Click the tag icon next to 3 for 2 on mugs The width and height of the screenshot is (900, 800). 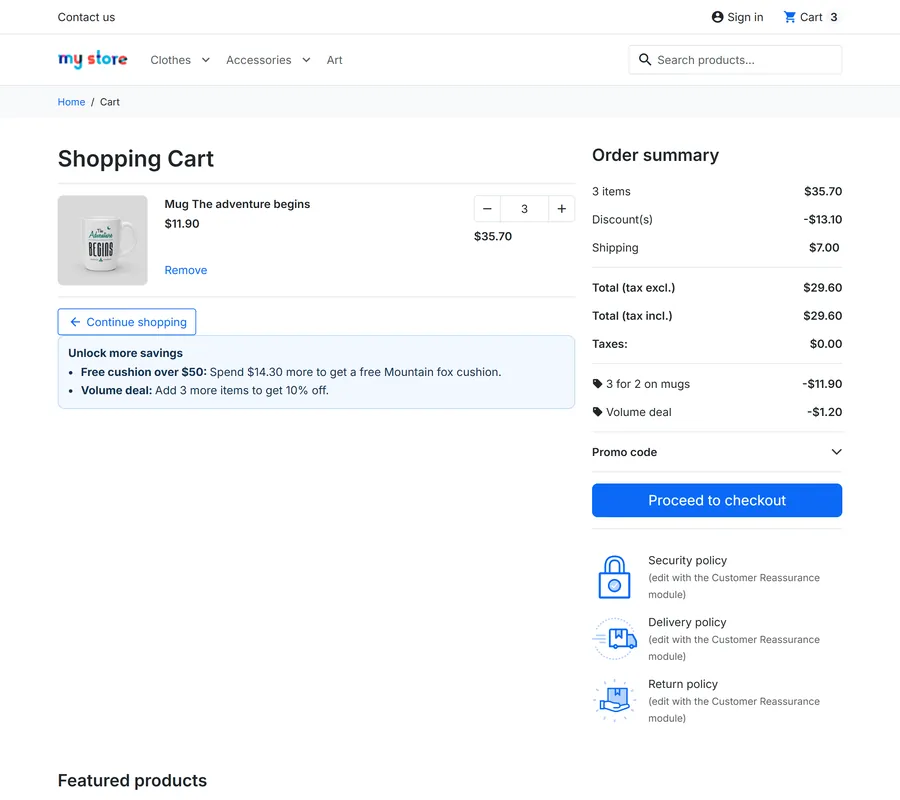[598, 384]
